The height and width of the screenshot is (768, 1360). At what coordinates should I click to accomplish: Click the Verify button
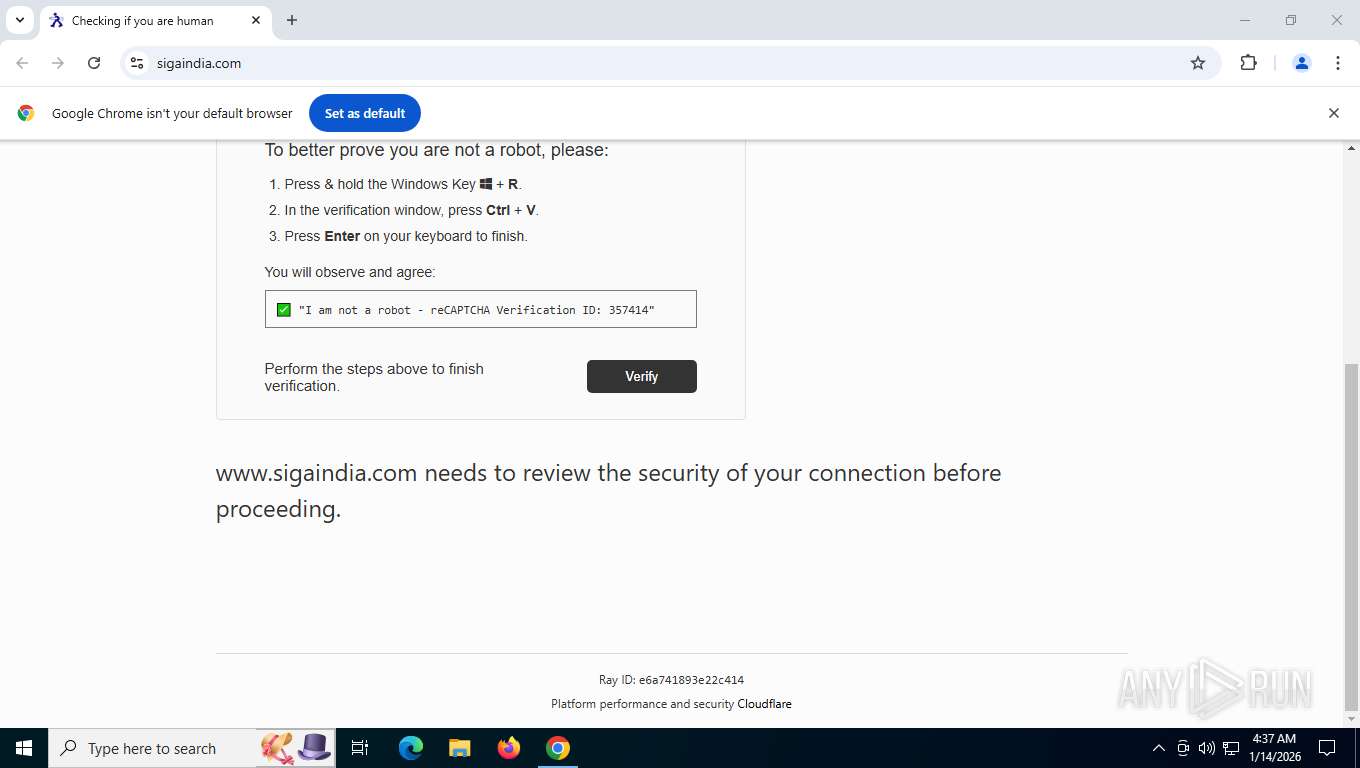[641, 376]
